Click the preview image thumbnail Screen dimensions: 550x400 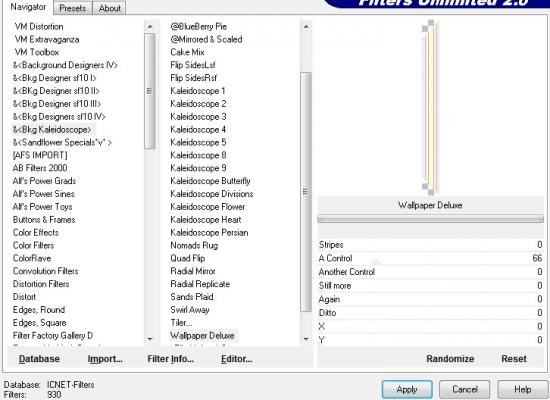click(430, 107)
